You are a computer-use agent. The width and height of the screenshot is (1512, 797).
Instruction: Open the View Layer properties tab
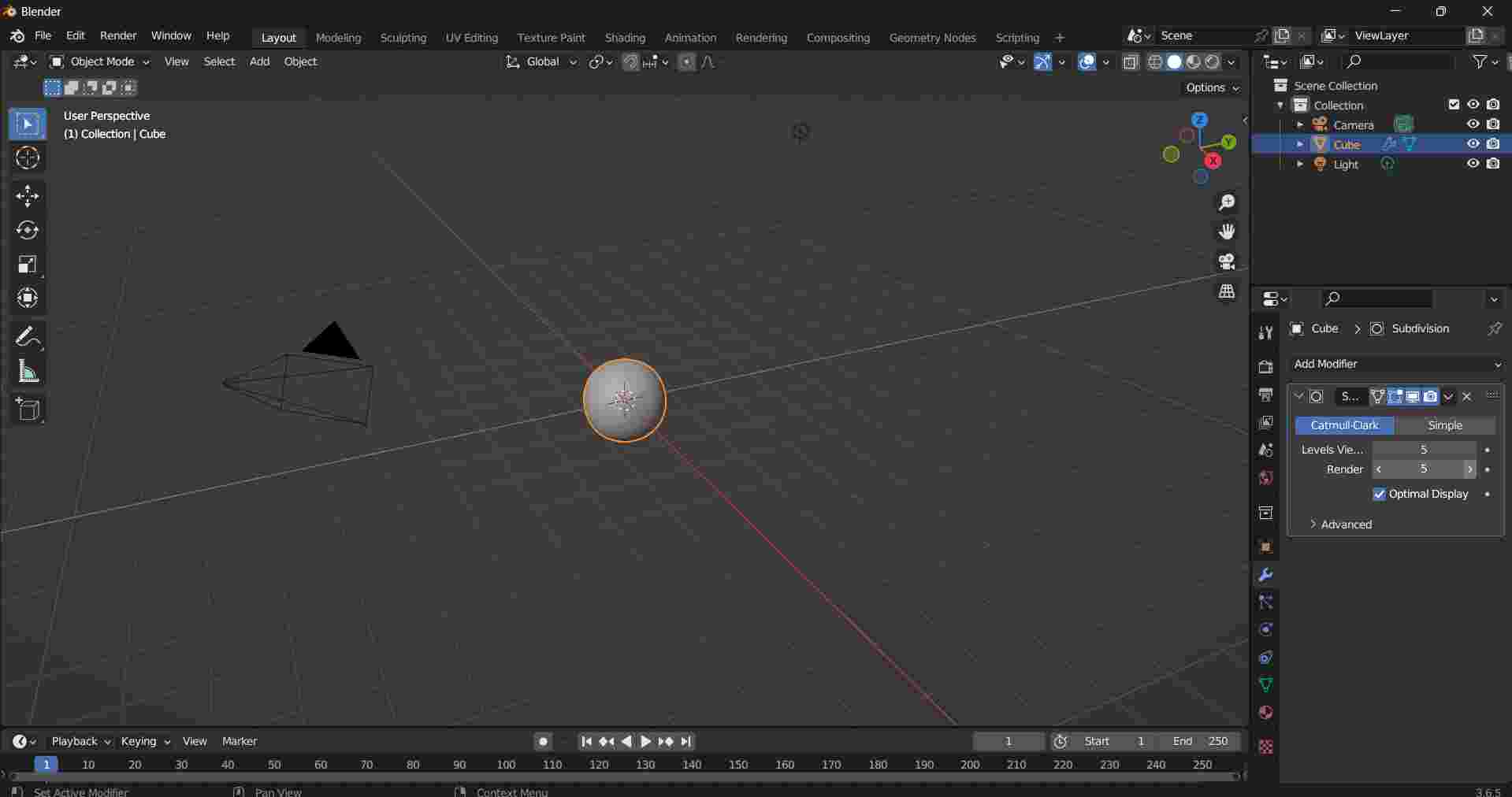1265,422
